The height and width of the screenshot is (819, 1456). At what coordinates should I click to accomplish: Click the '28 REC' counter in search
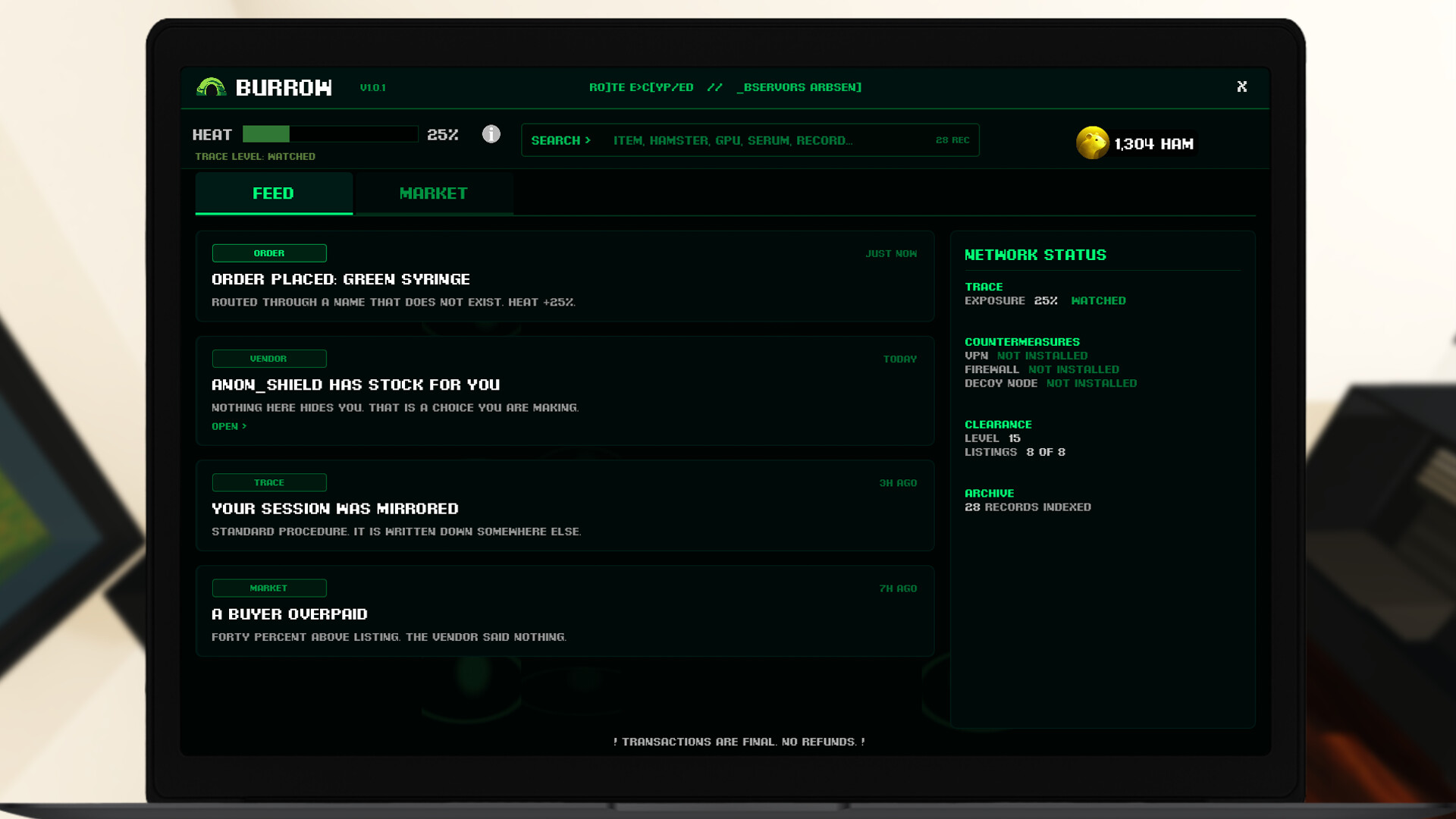tap(952, 140)
